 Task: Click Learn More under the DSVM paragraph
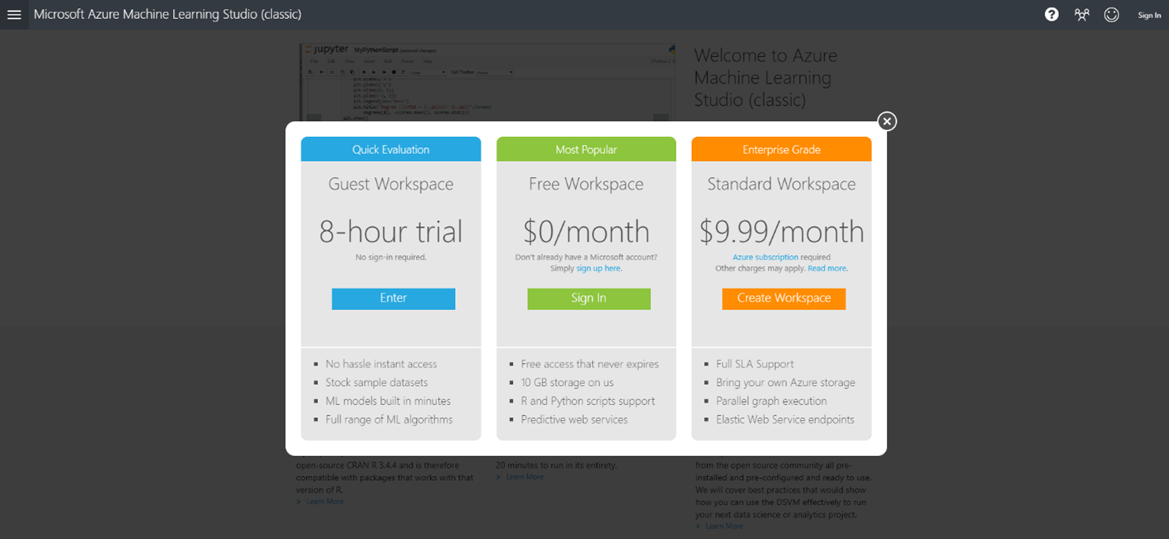724,526
